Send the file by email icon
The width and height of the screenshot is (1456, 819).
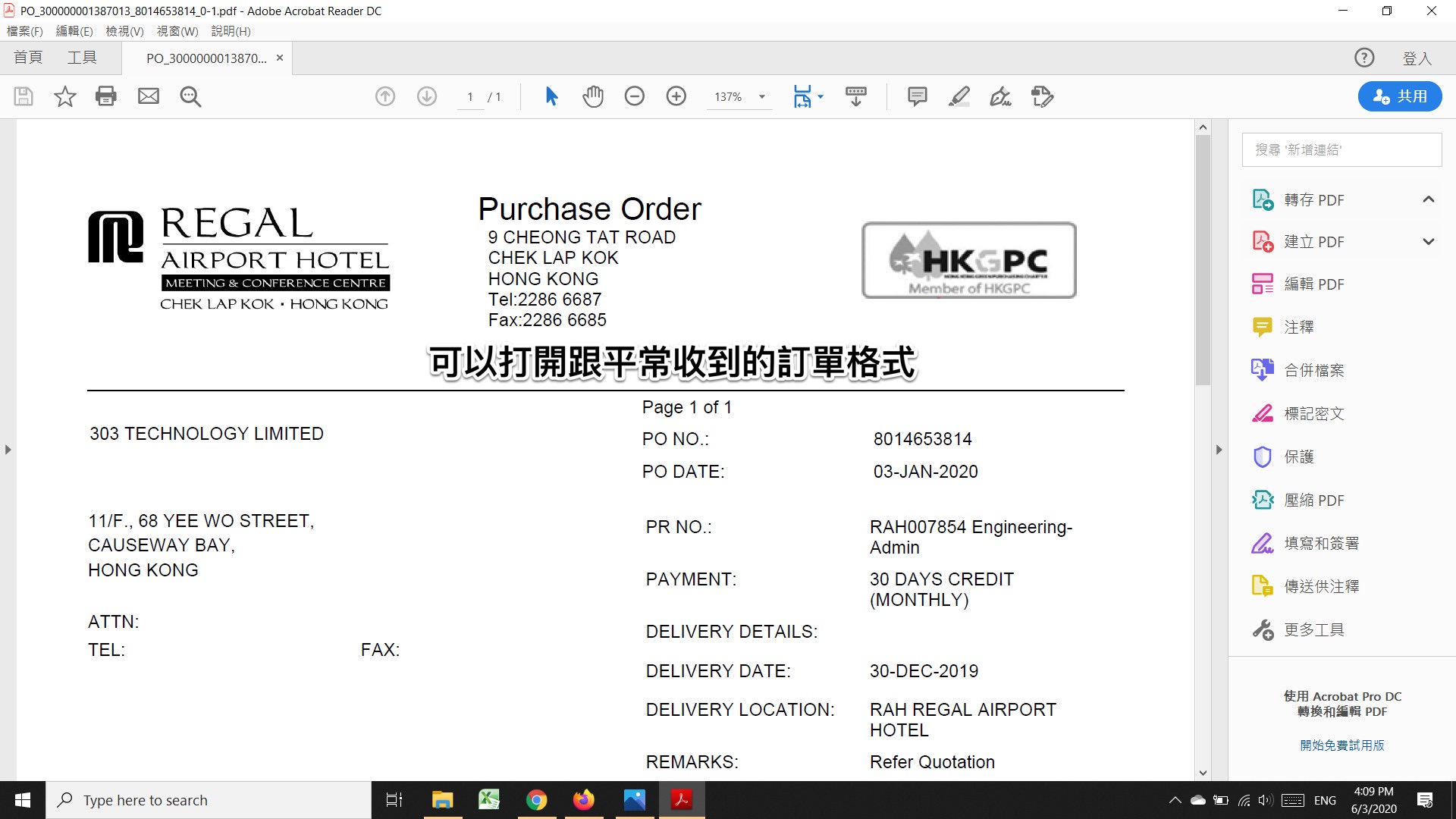coord(149,96)
